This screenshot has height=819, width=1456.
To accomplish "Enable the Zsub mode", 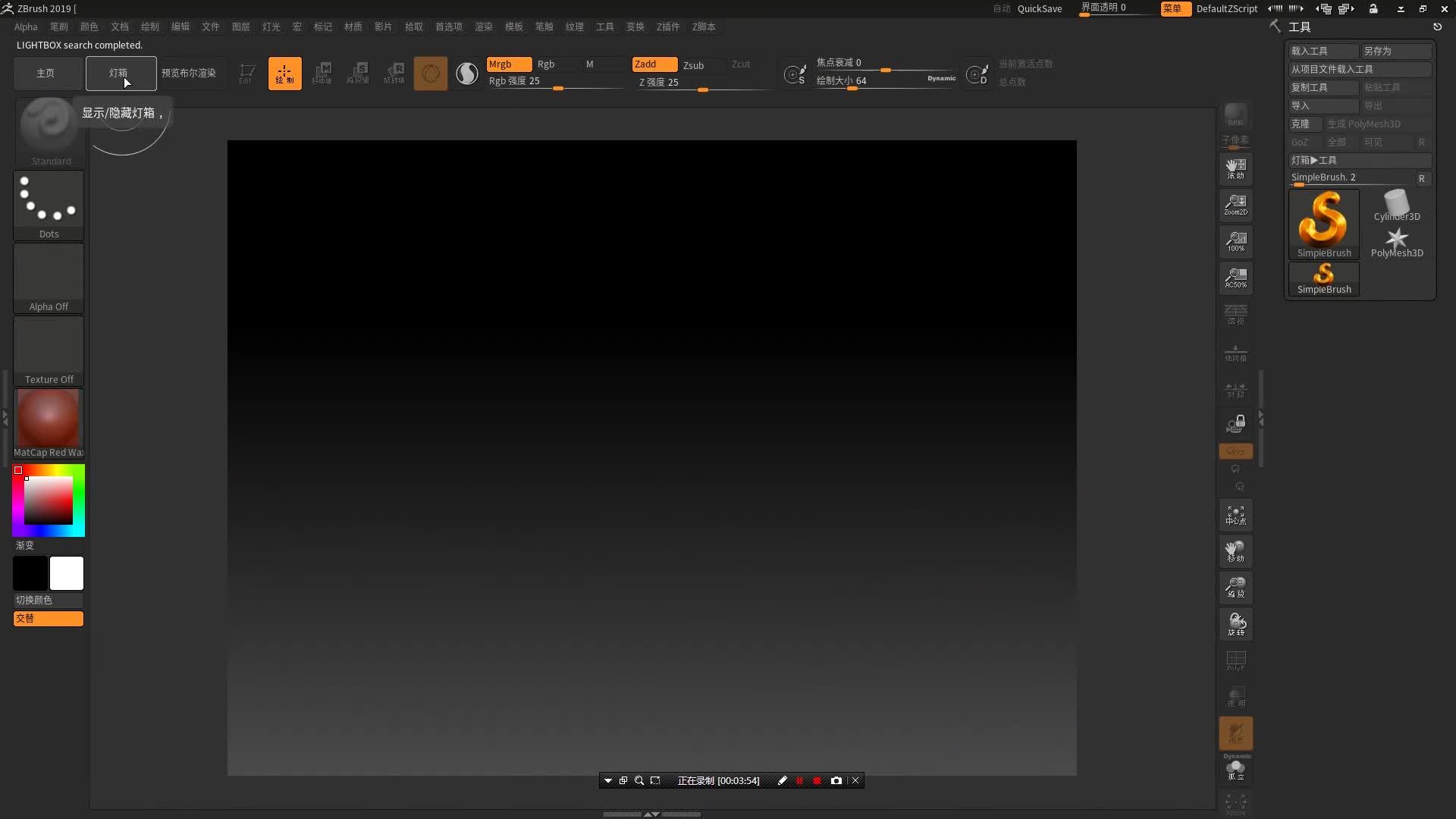I will click(x=693, y=65).
